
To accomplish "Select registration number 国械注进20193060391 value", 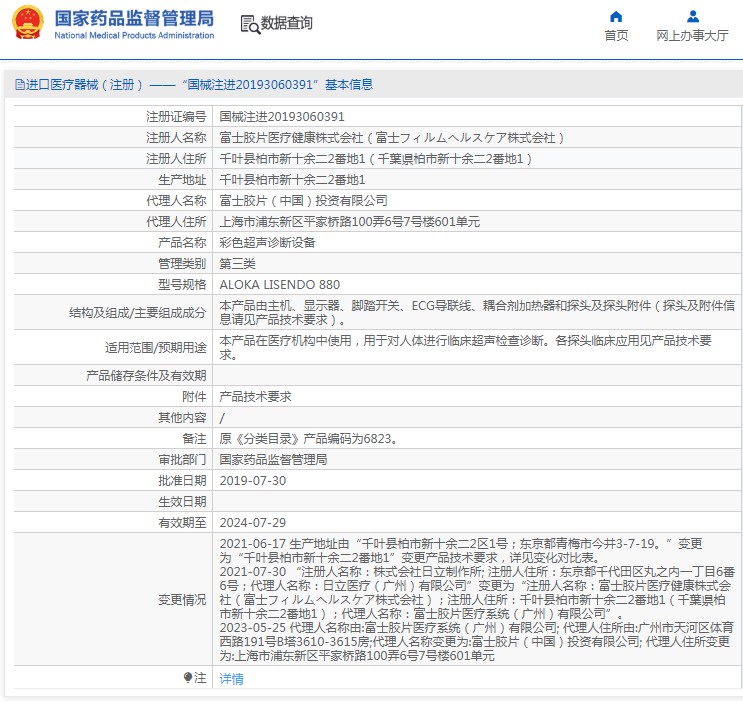I will pyautogui.click(x=282, y=117).
